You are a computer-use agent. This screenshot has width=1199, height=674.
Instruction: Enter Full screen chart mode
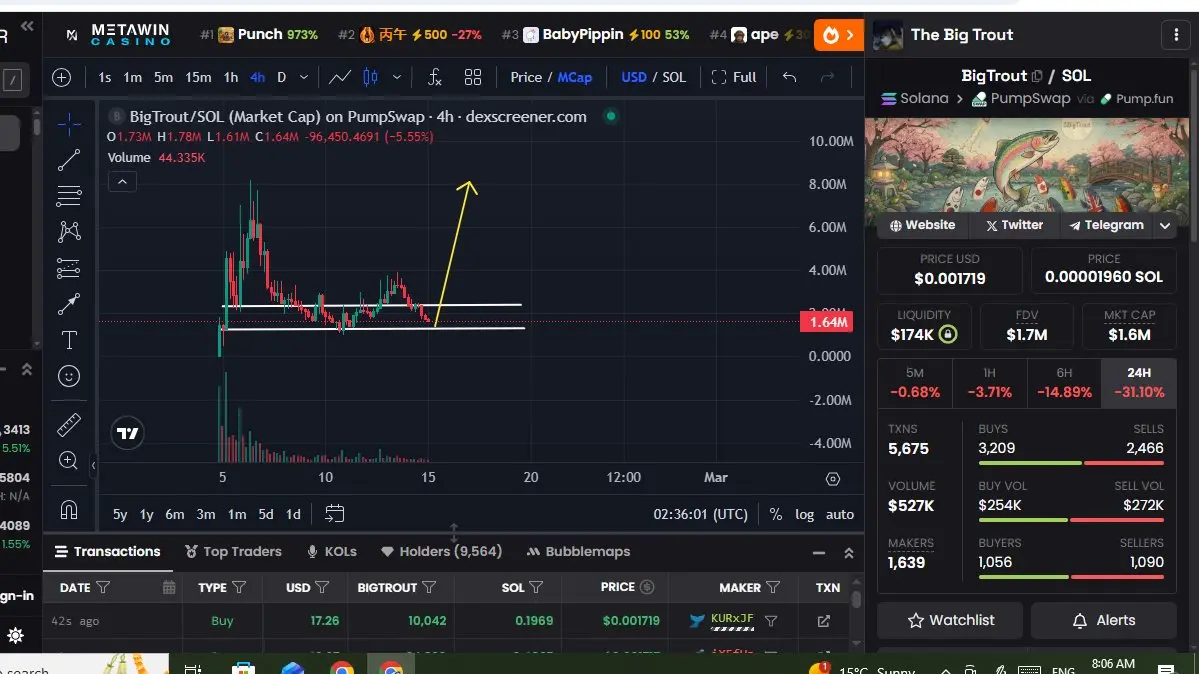tap(733, 77)
